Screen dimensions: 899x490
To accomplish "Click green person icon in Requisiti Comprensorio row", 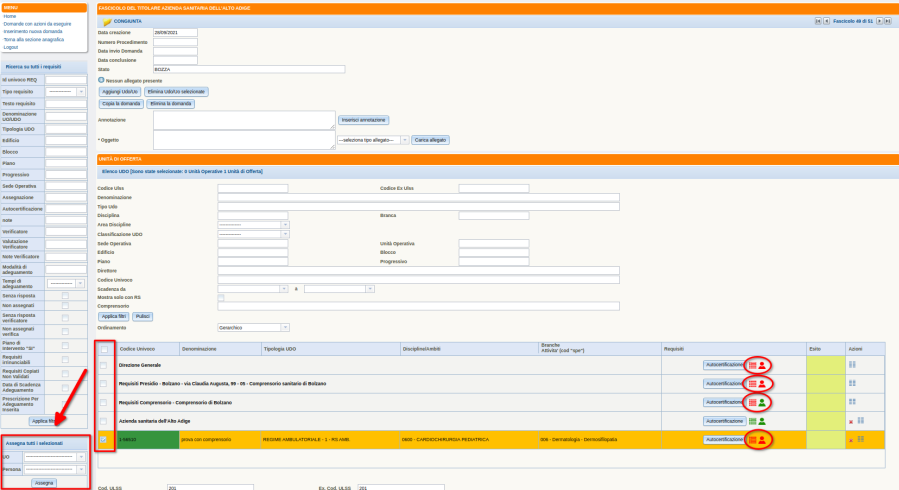I will click(762, 402).
